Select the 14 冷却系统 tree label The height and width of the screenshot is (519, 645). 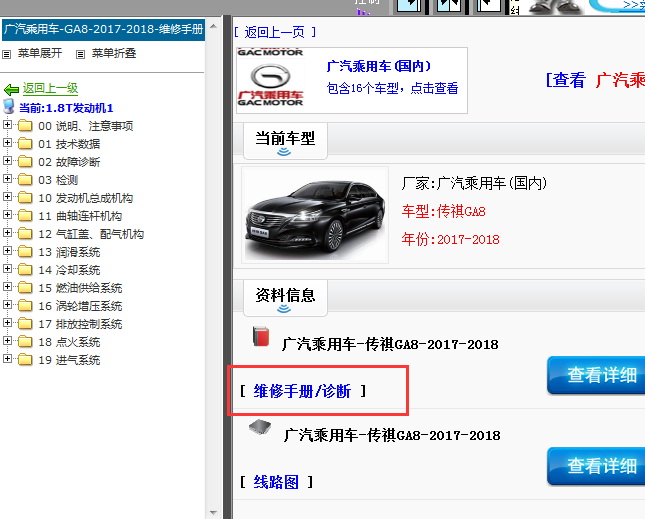click(69, 270)
